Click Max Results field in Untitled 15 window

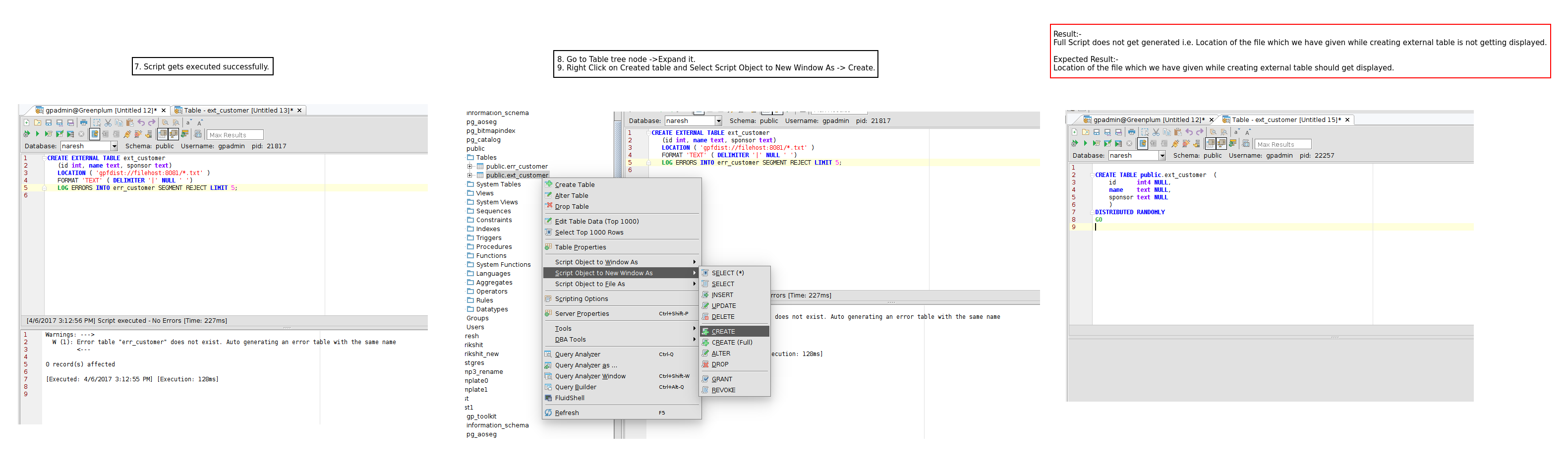tap(1283, 145)
